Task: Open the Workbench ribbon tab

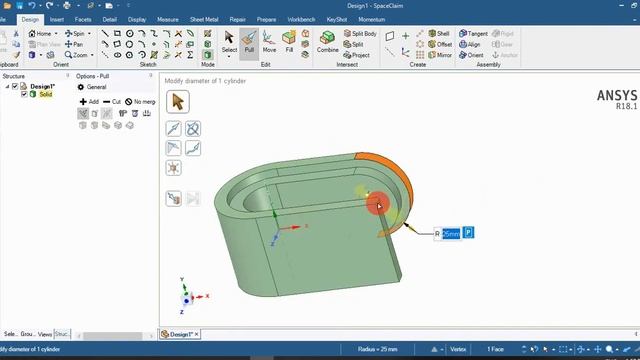Action: coord(301,19)
